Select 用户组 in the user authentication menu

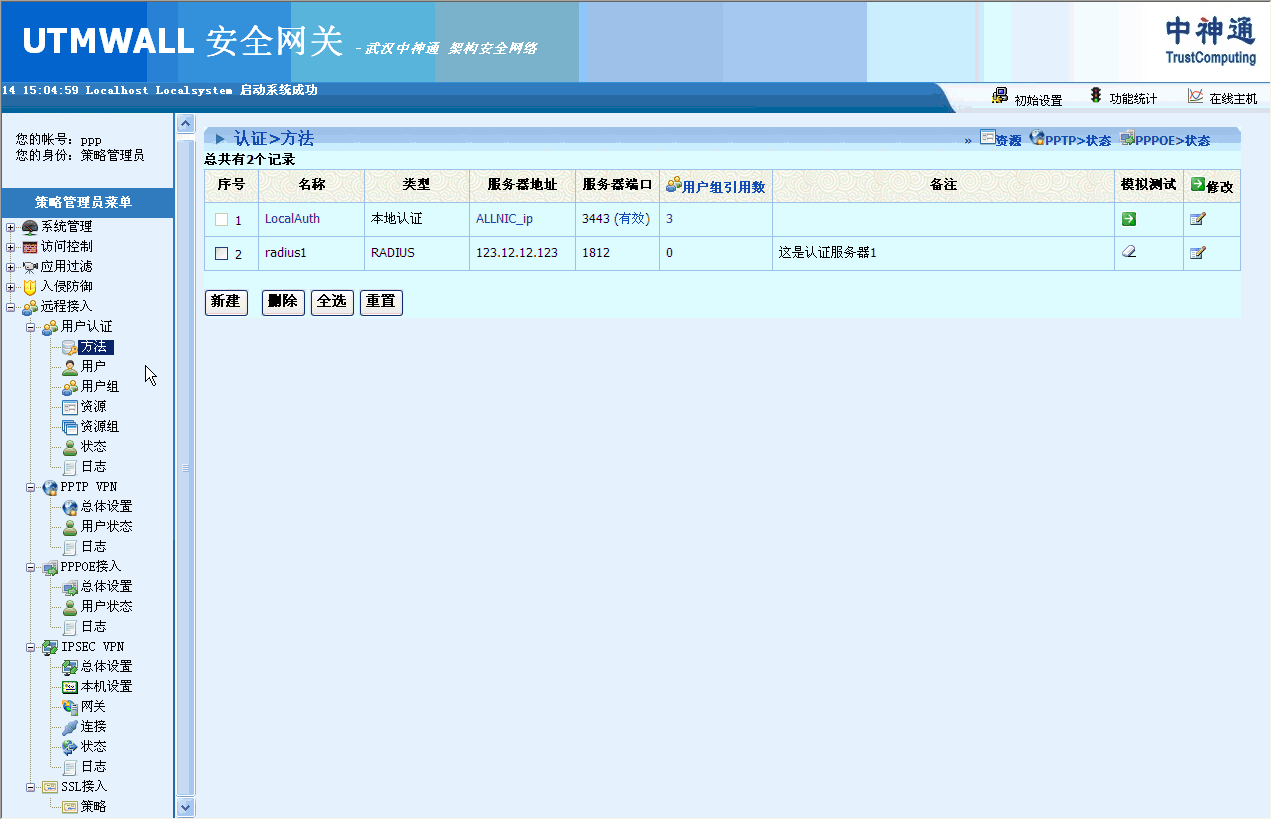coord(99,387)
